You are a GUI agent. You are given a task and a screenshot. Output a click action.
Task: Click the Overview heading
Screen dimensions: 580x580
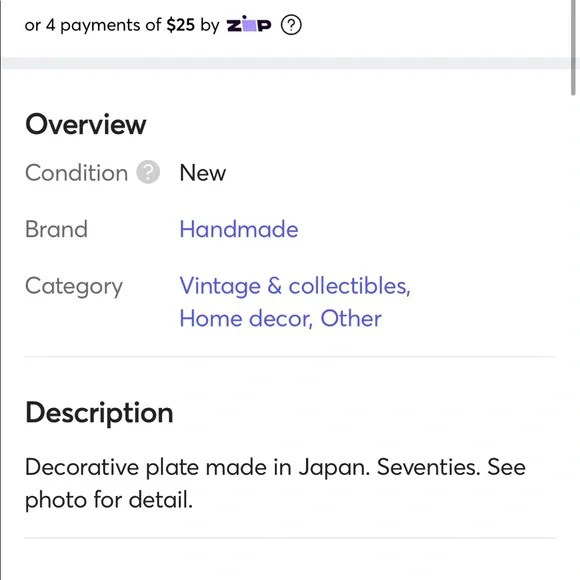click(86, 124)
